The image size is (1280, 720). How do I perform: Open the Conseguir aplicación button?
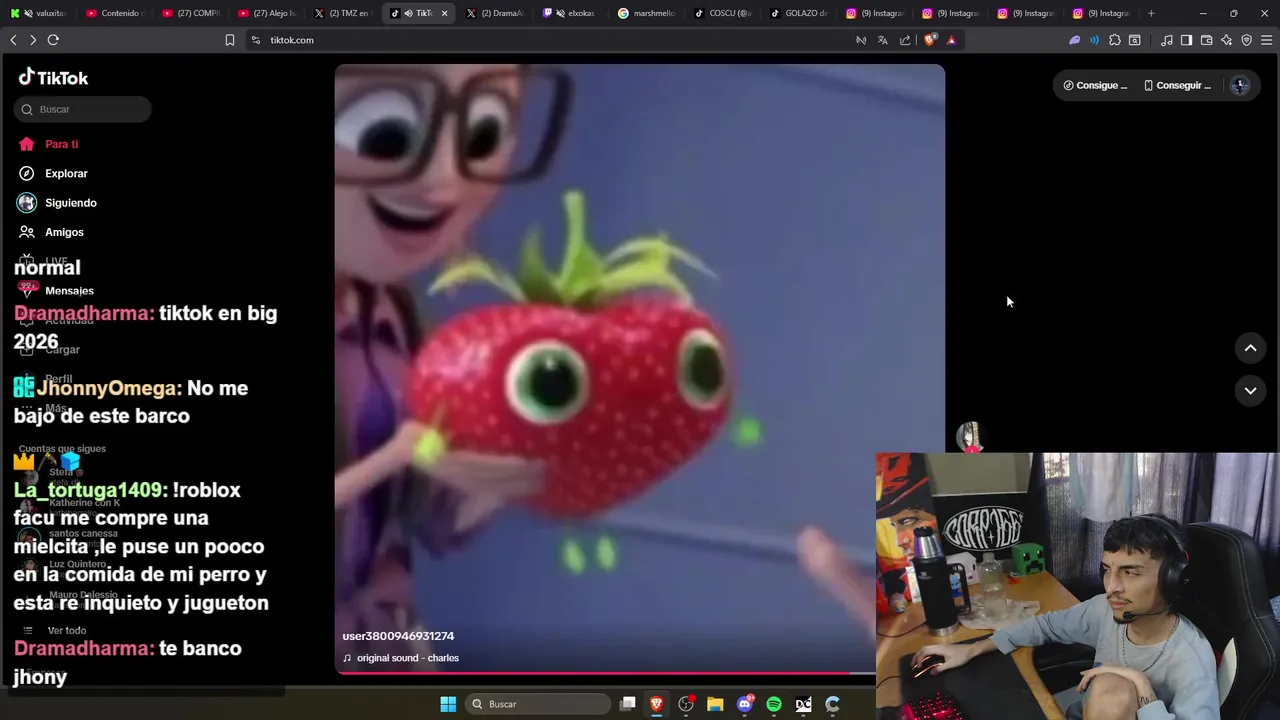[x=1177, y=85]
